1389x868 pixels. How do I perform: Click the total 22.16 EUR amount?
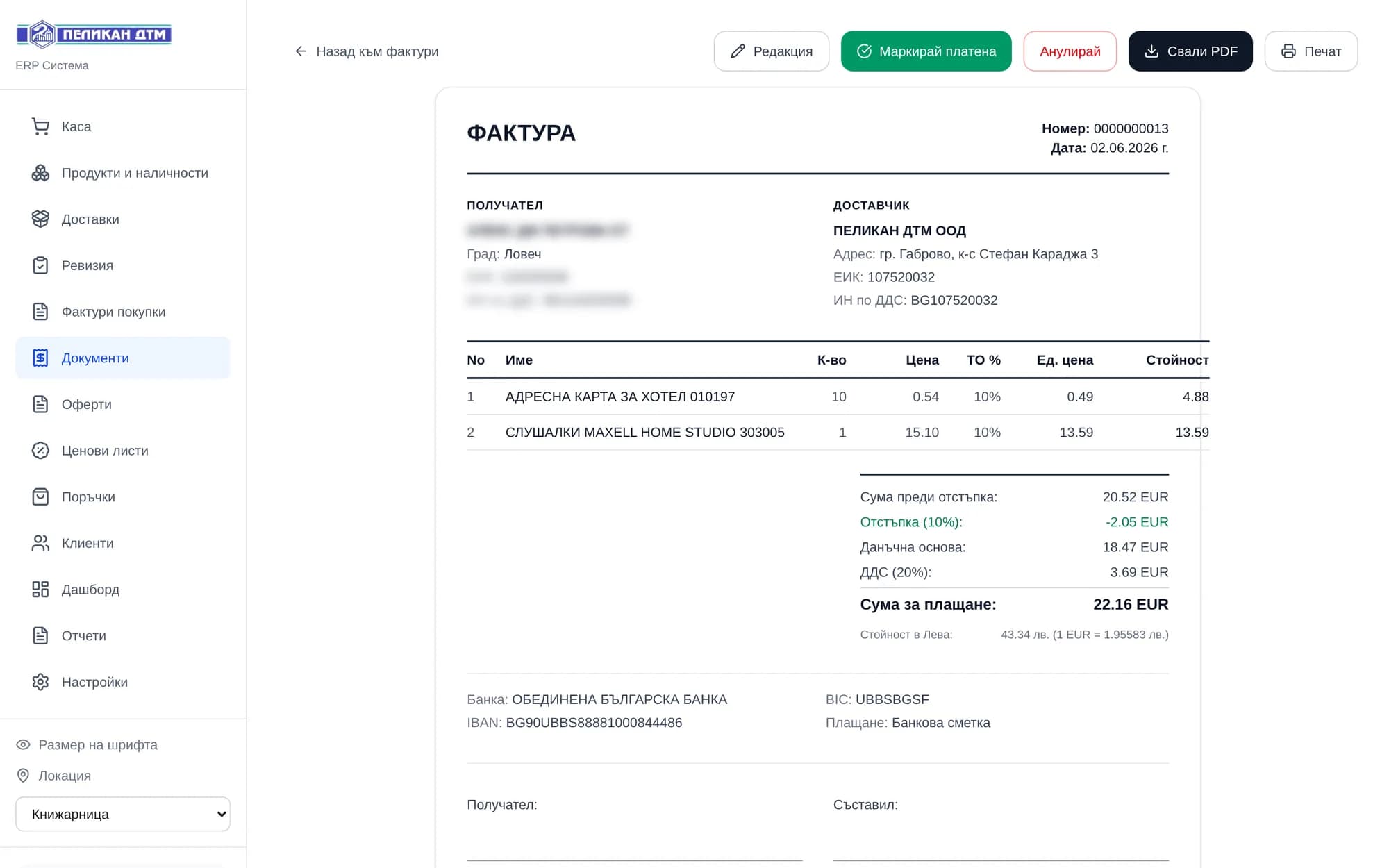tap(1131, 605)
